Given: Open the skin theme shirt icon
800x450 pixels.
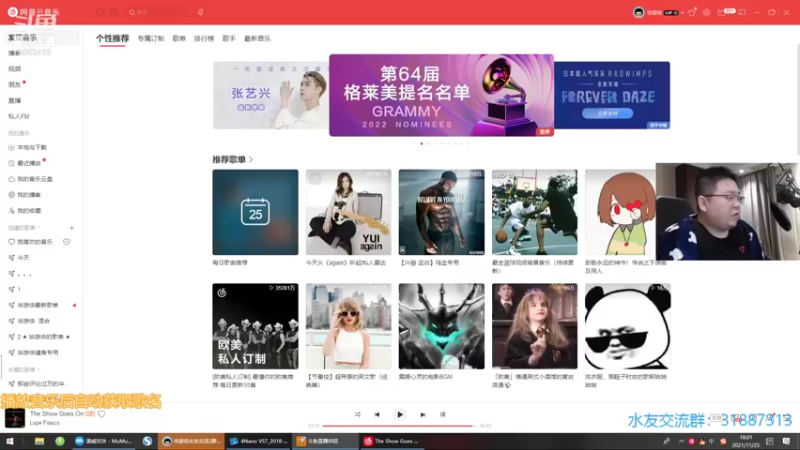Looking at the screenshot, I should [692, 12].
